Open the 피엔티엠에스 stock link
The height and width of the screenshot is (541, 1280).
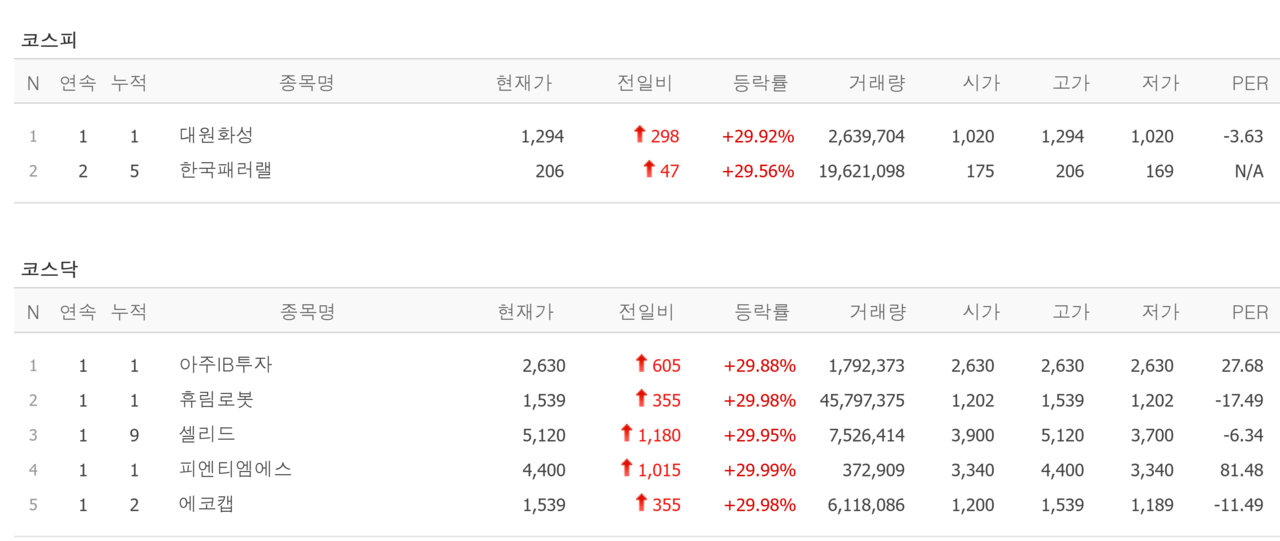[x=236, y=469]
